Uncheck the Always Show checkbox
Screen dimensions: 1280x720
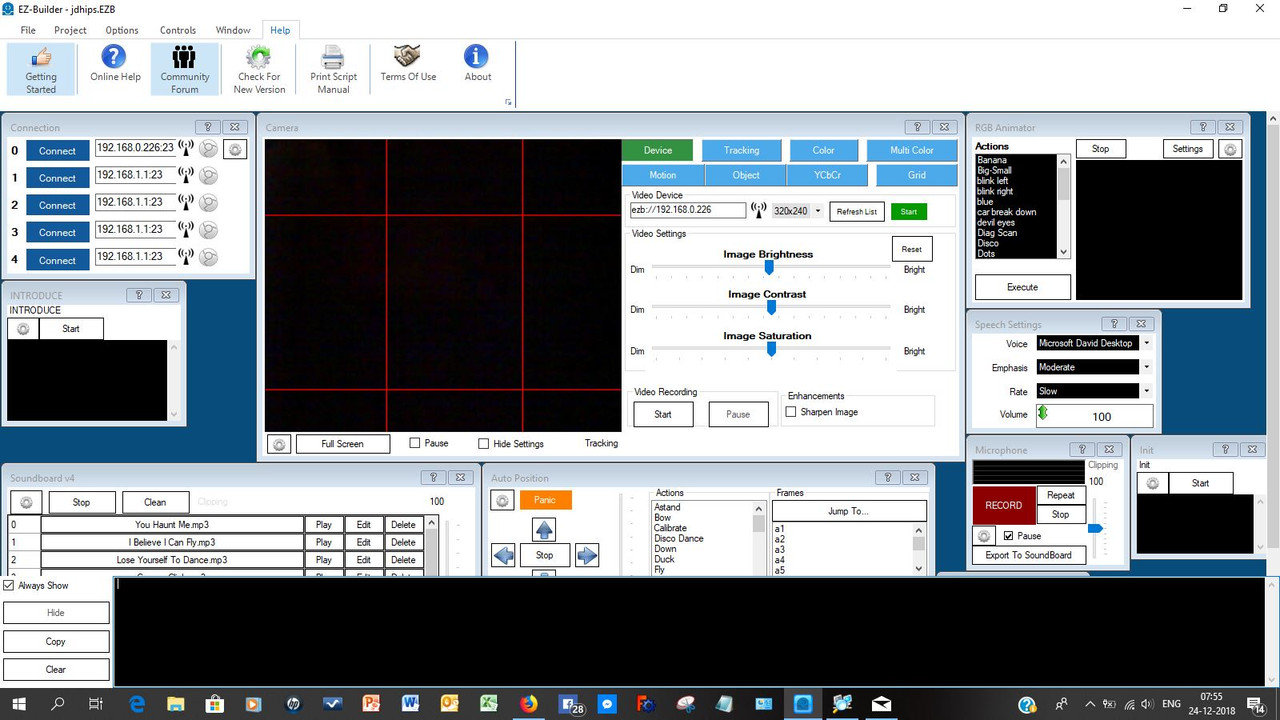click(x=9, y=586)
